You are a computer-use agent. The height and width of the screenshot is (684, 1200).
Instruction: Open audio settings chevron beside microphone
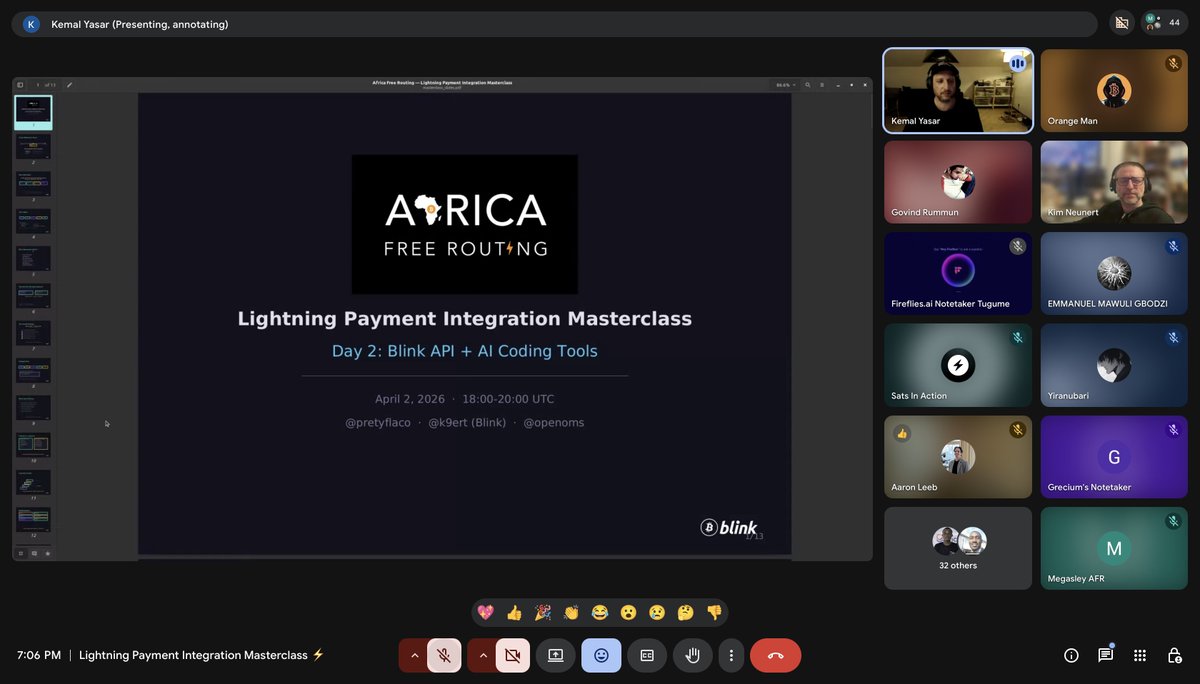tap(413, 655)
